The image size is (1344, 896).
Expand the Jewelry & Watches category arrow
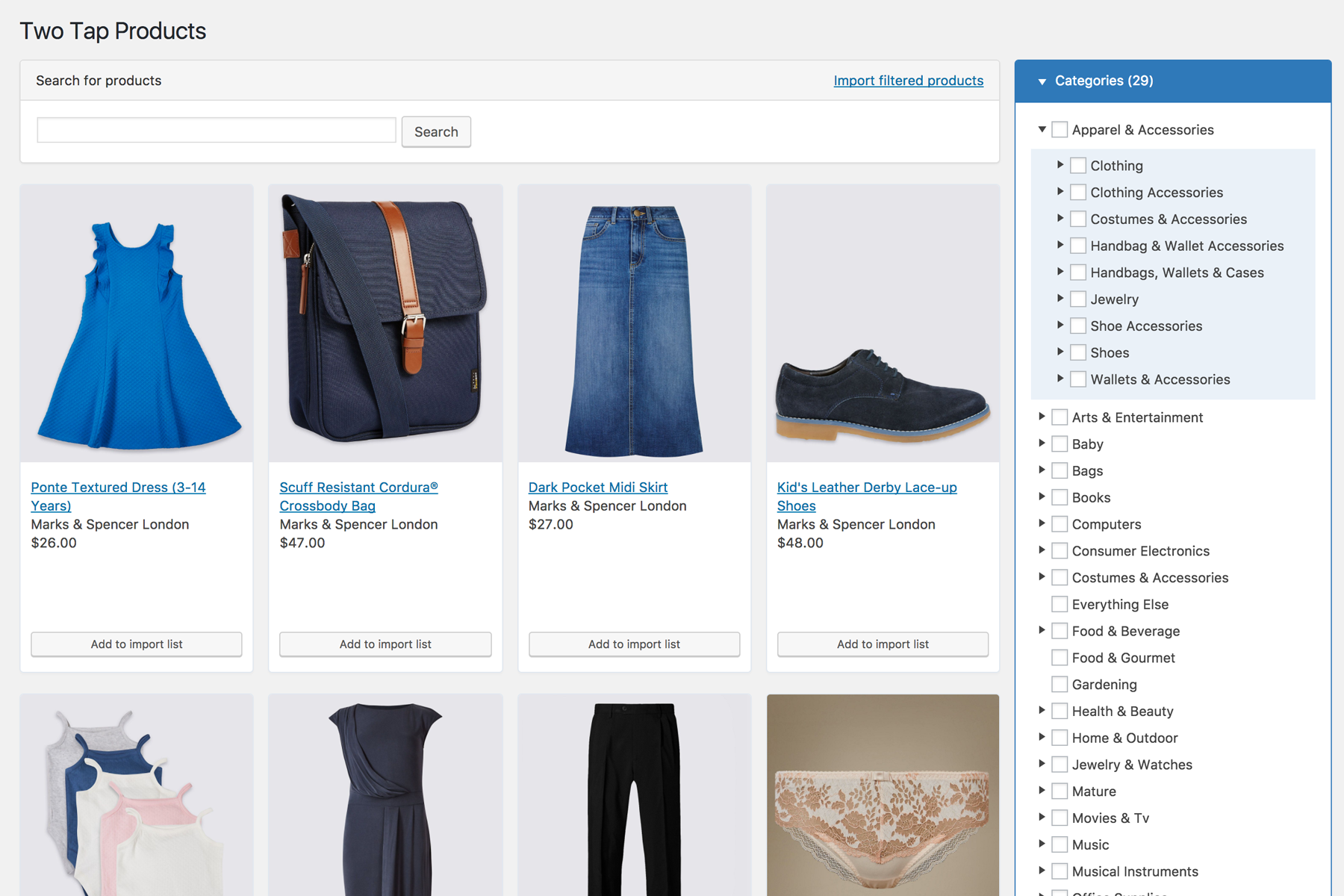1042,763
